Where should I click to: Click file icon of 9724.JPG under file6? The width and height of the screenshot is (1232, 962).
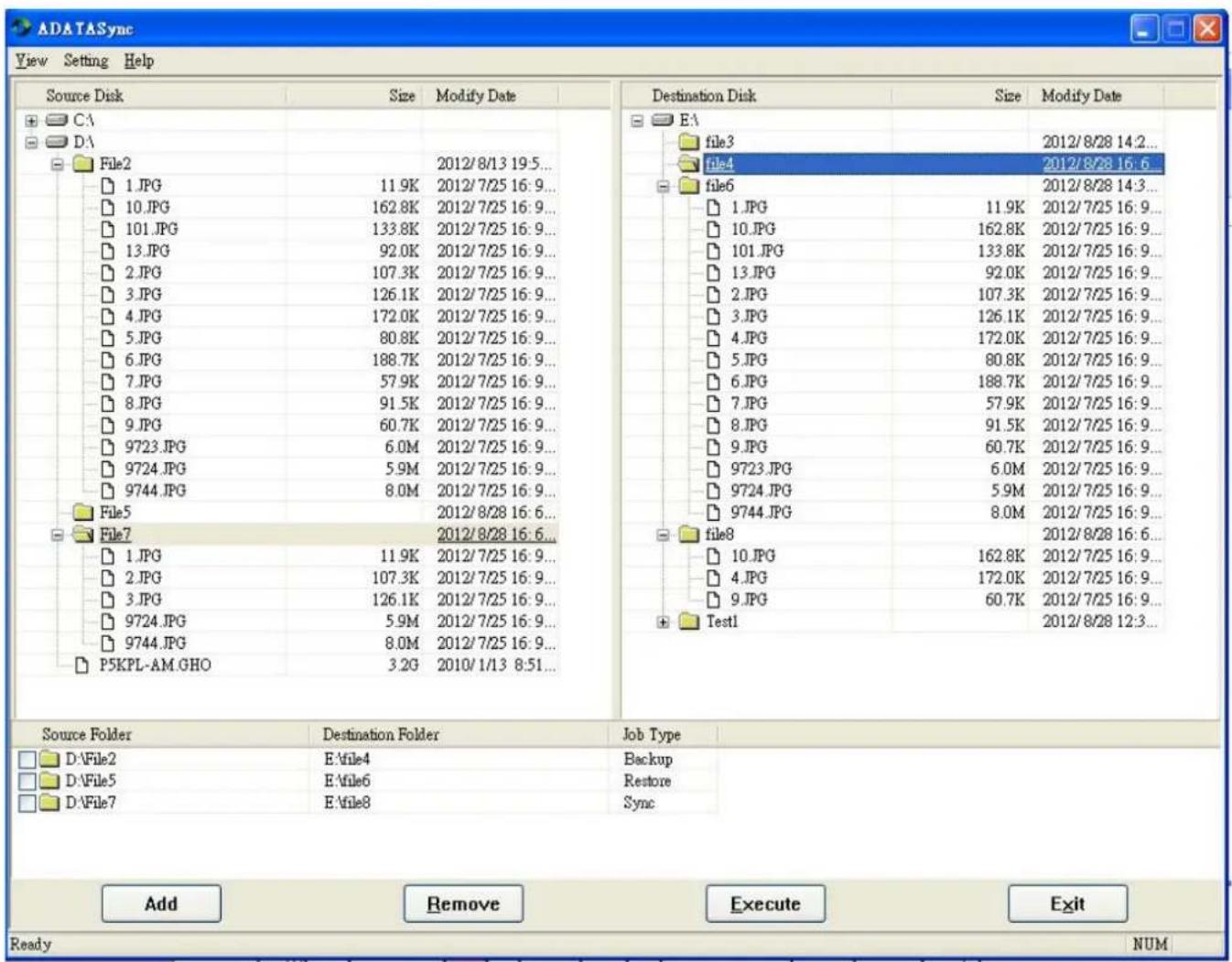tap(713, 491)
